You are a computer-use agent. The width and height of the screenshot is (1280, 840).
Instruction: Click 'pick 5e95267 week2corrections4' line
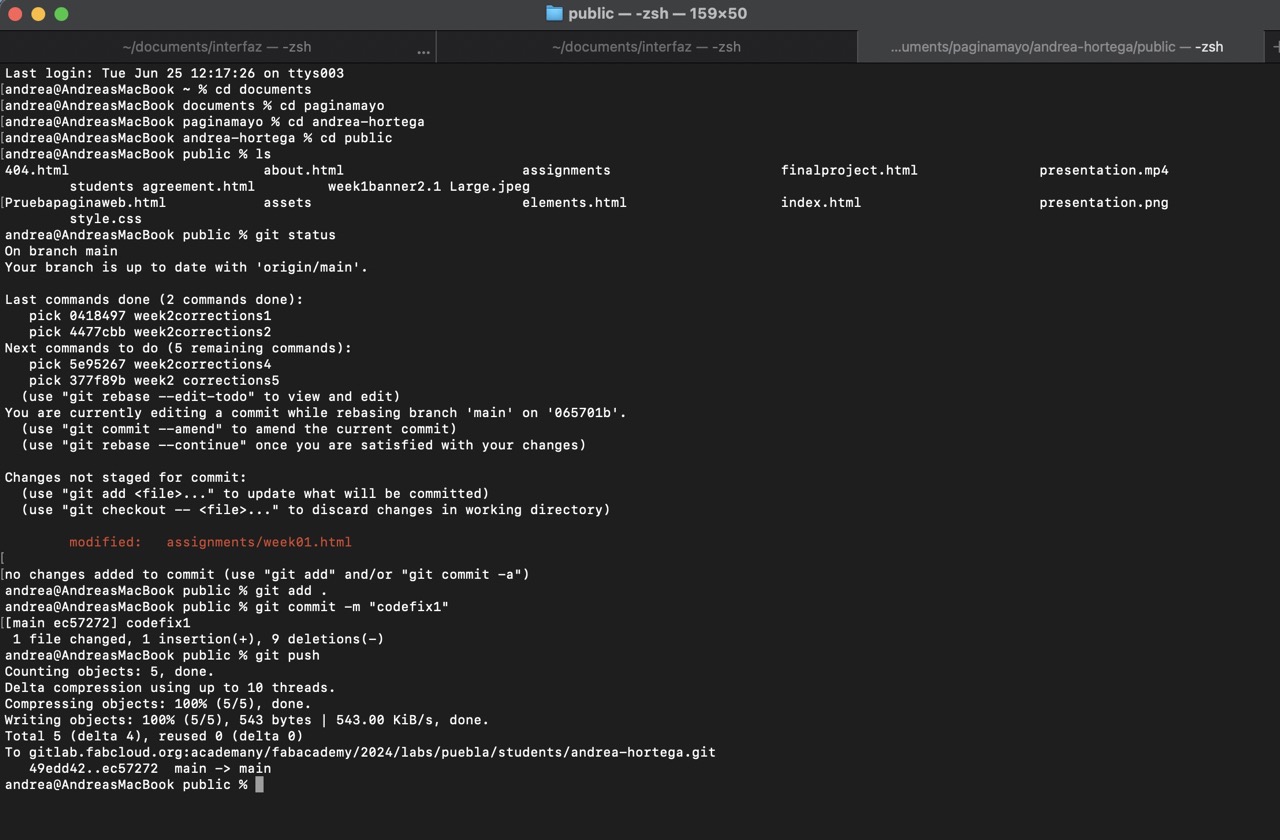[150, 364]
